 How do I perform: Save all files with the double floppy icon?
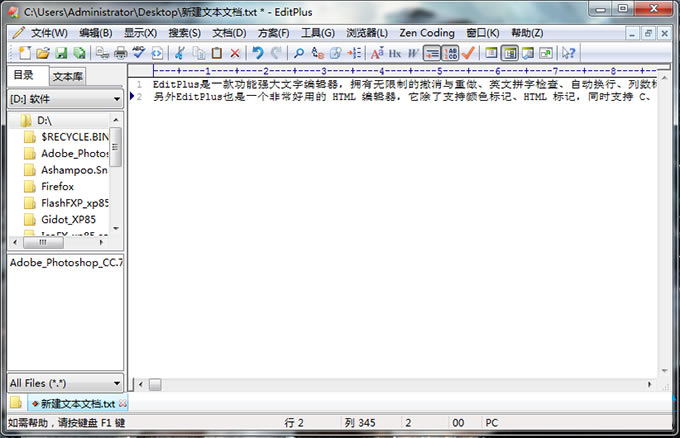[x=79, y=53]
